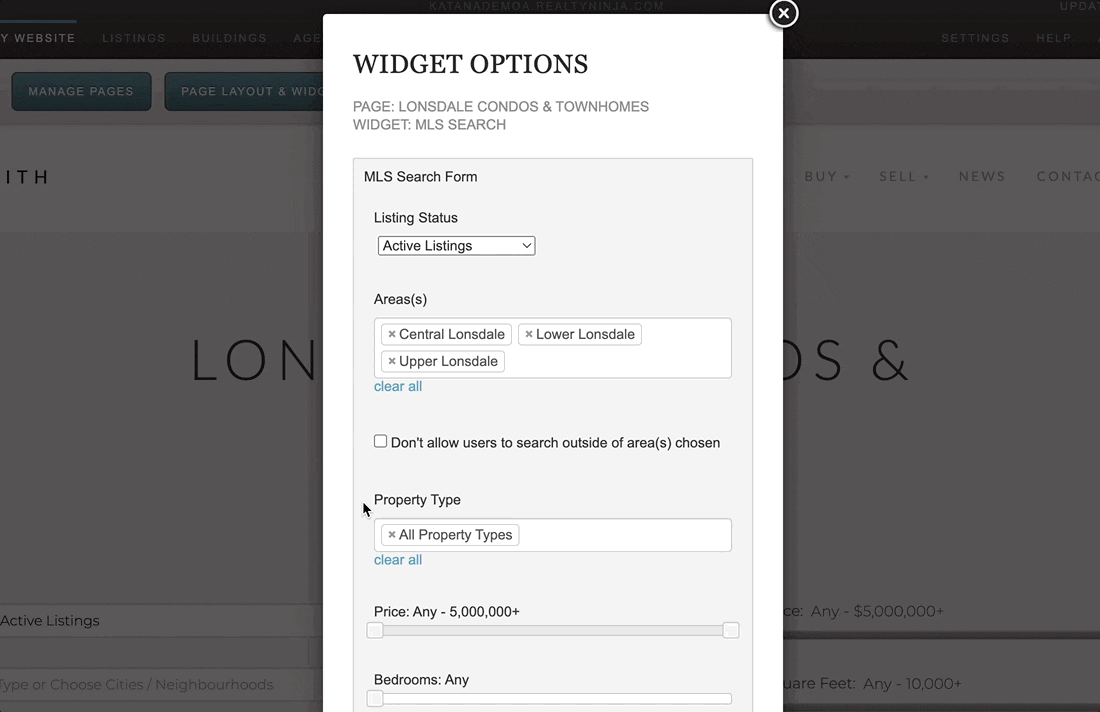
Task: Click the Bedrooms slider handle
Action: point(375,698)
